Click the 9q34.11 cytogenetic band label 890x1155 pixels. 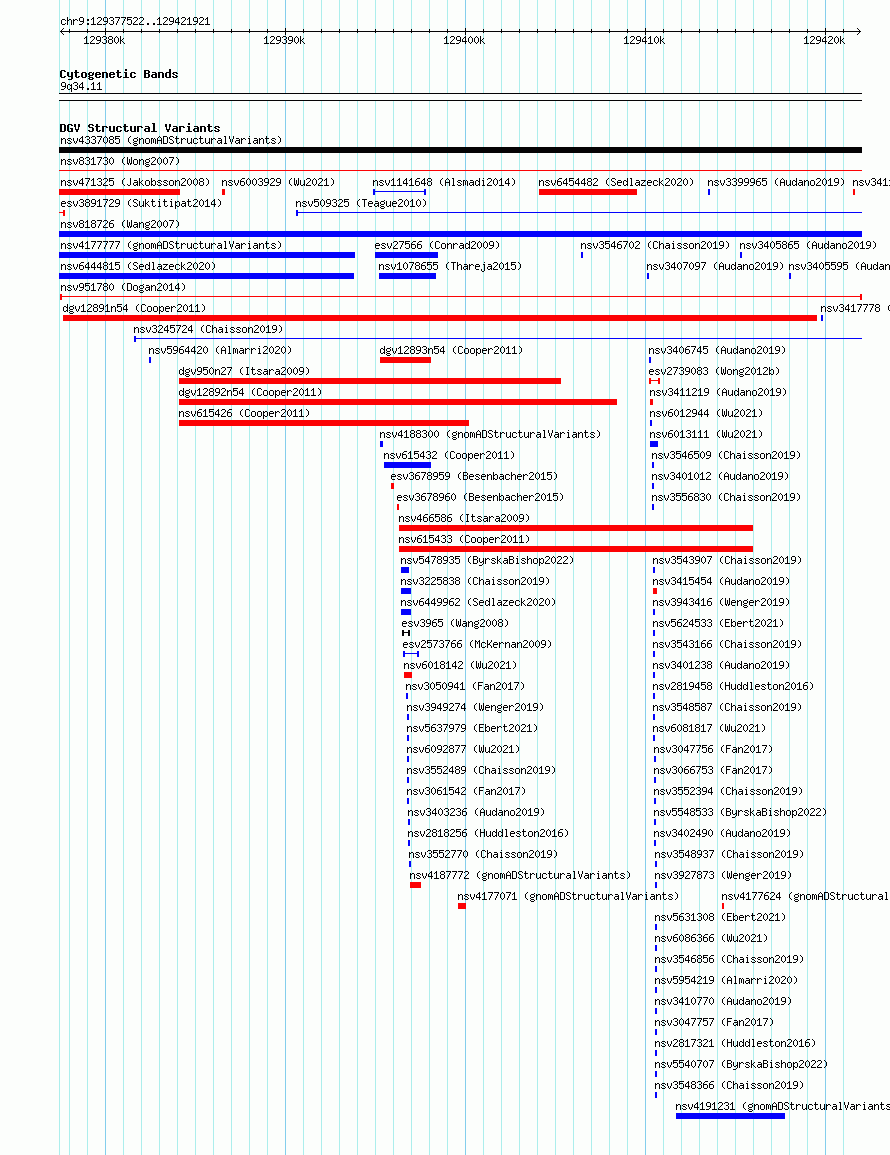point(81,87)
